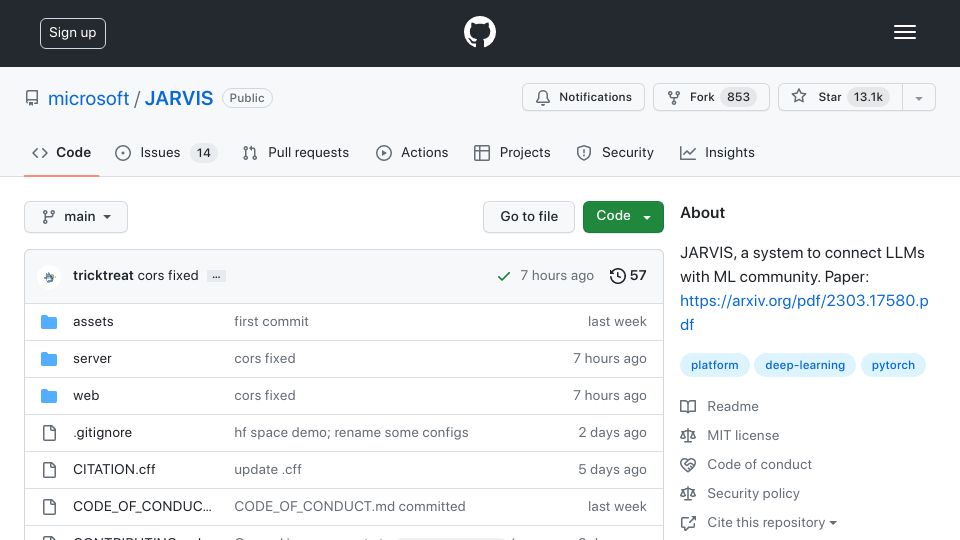Open the JARVIS repository link
Image resolution: width=960 pixels, height=540 pixels.
click(179, 98)
